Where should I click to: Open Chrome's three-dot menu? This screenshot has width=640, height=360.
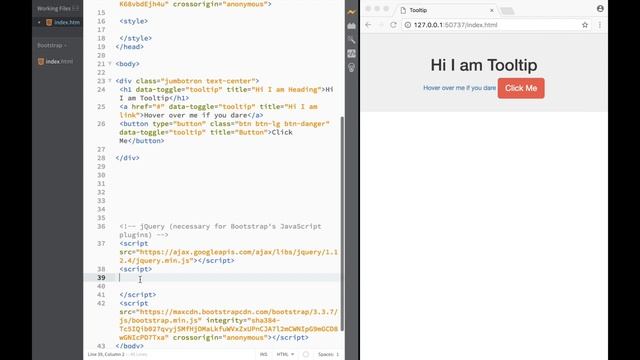coord(600,25)
